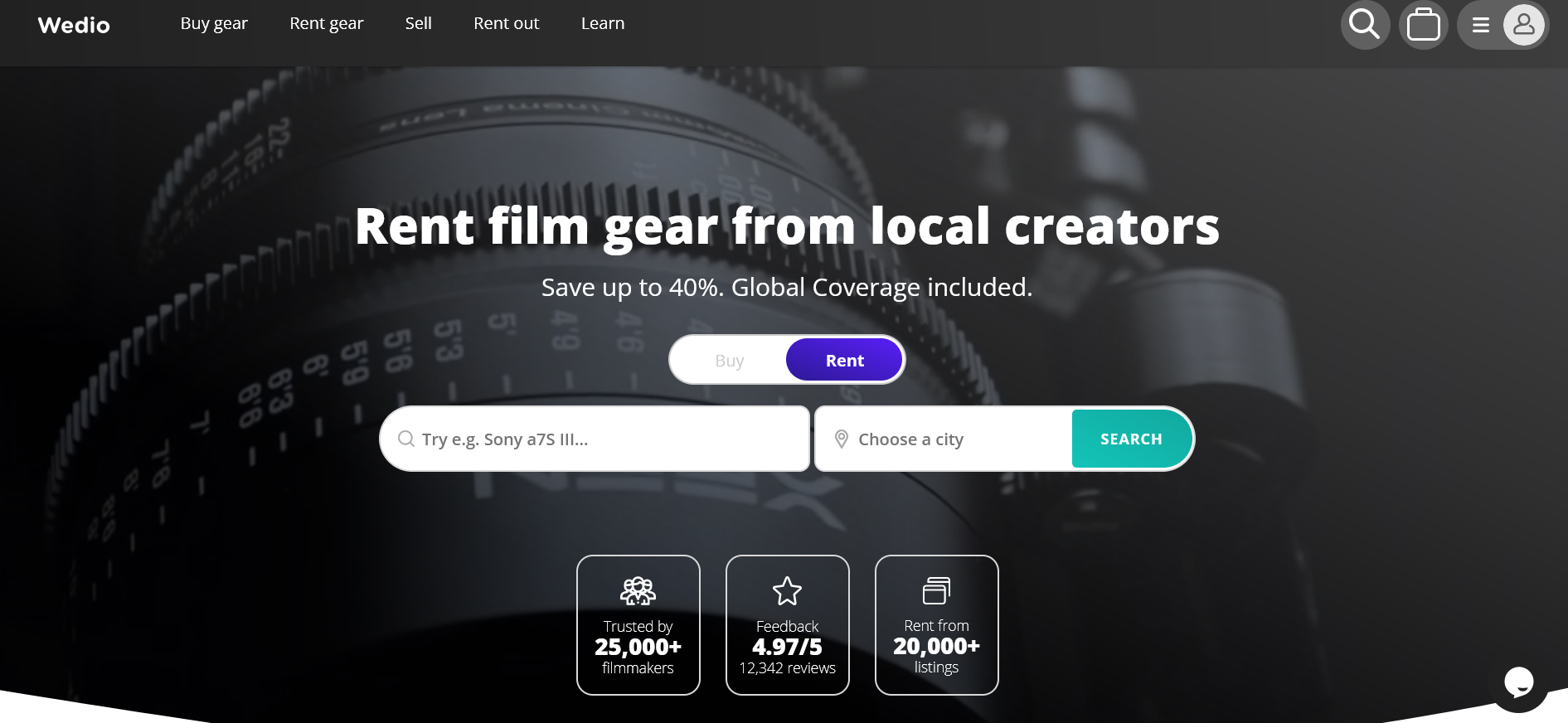
Task: Open the hamburger menu icon
Action: pyautogui.click(x=1481, y=25)
